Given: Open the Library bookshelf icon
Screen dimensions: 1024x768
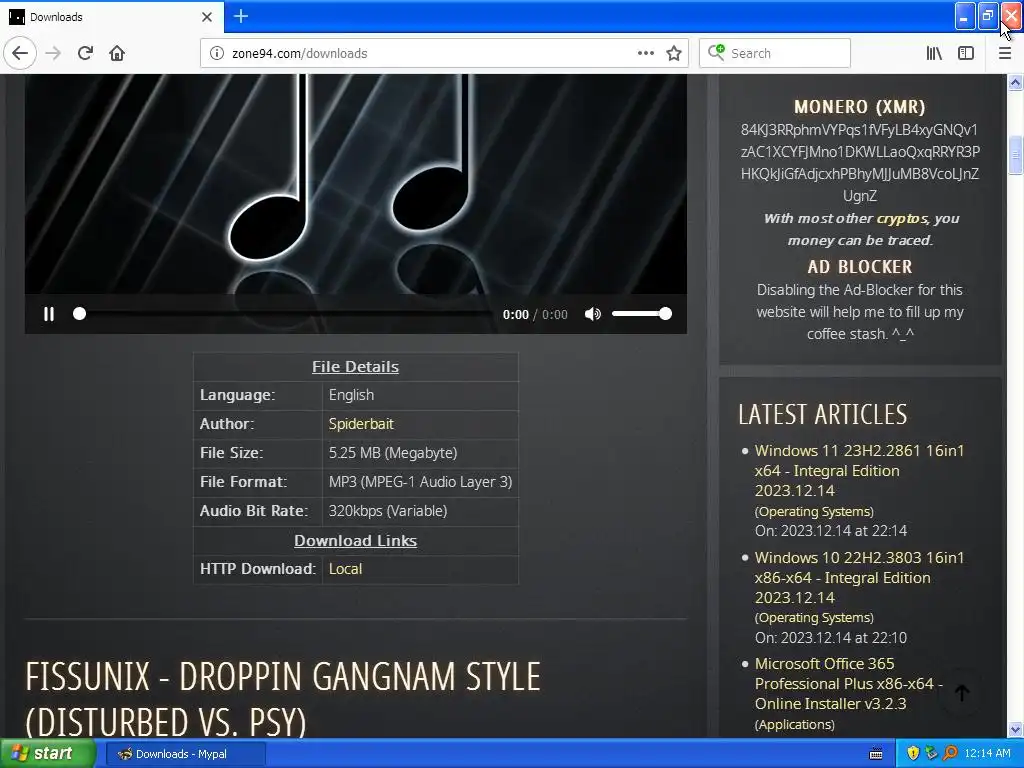Looking at the screenshot, I should (934, 54).
